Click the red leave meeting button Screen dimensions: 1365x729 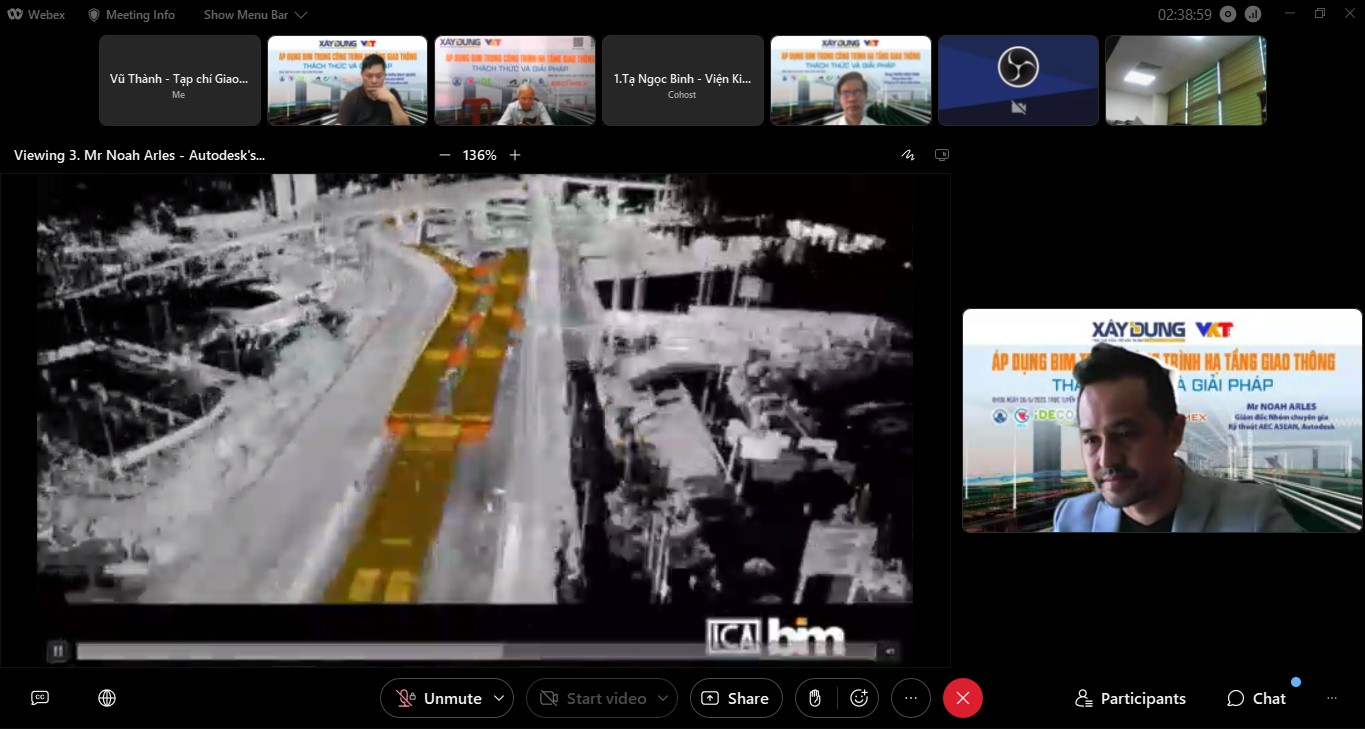click(x=962, y=698)
